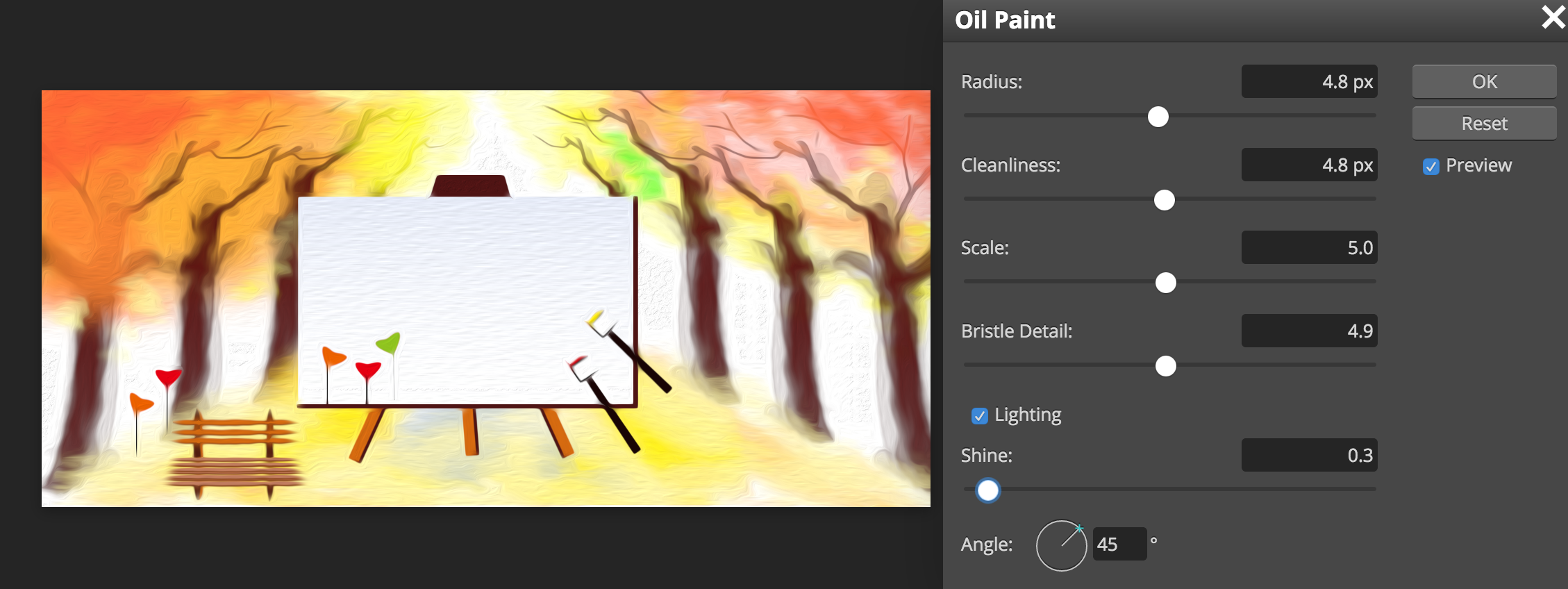Click the Lighting label text
The image size is (1568, 589).
click(1028, 415)
